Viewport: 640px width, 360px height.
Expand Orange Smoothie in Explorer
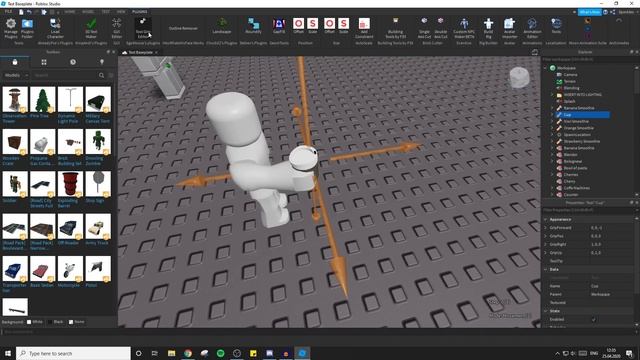(x=552, y=128)
